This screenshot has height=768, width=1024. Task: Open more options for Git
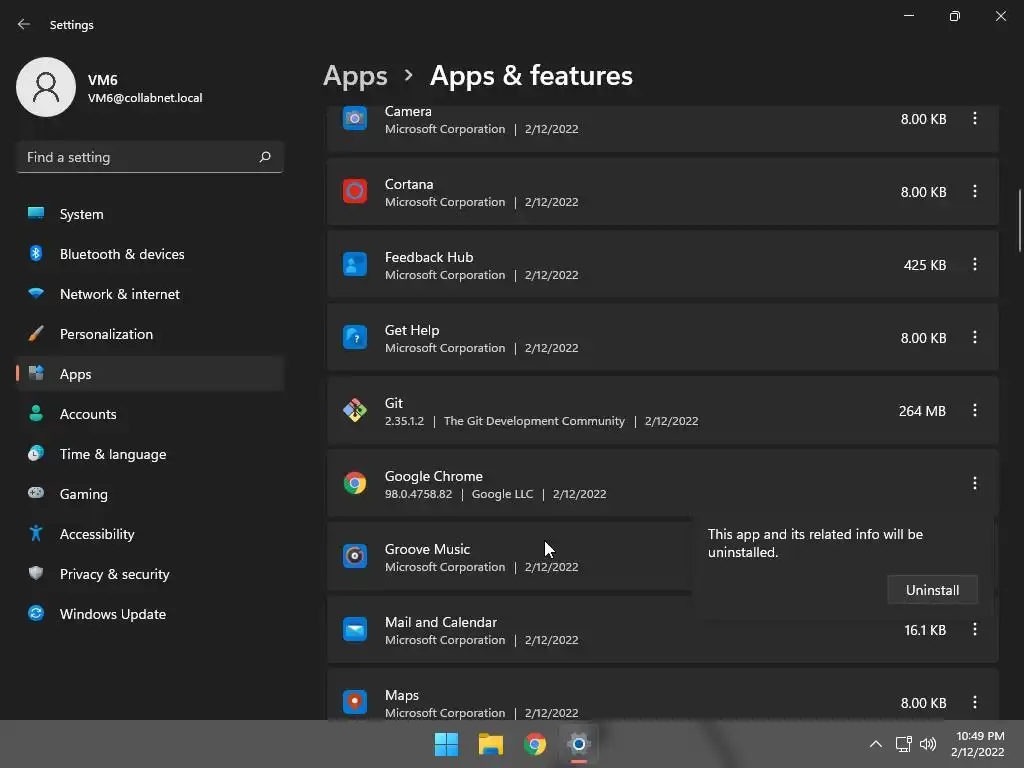coord(974,411)
